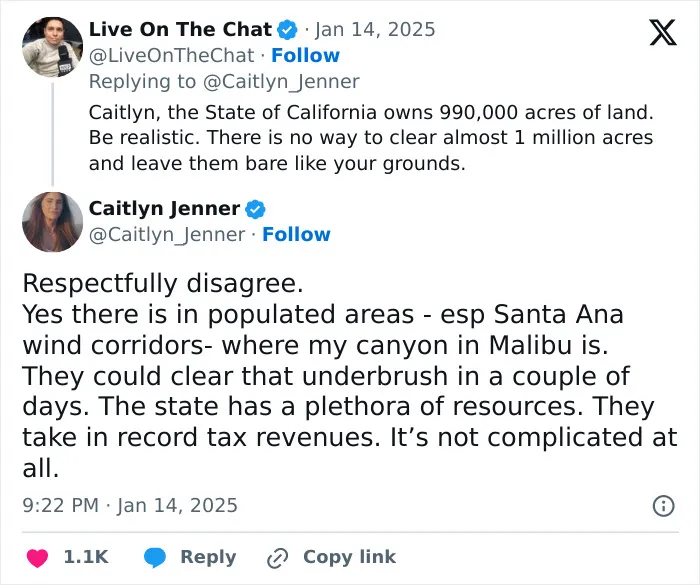Follow the @Caitlyn_Jenner account
Viewport: 700px width, 585px height.
tap(296, 234)
